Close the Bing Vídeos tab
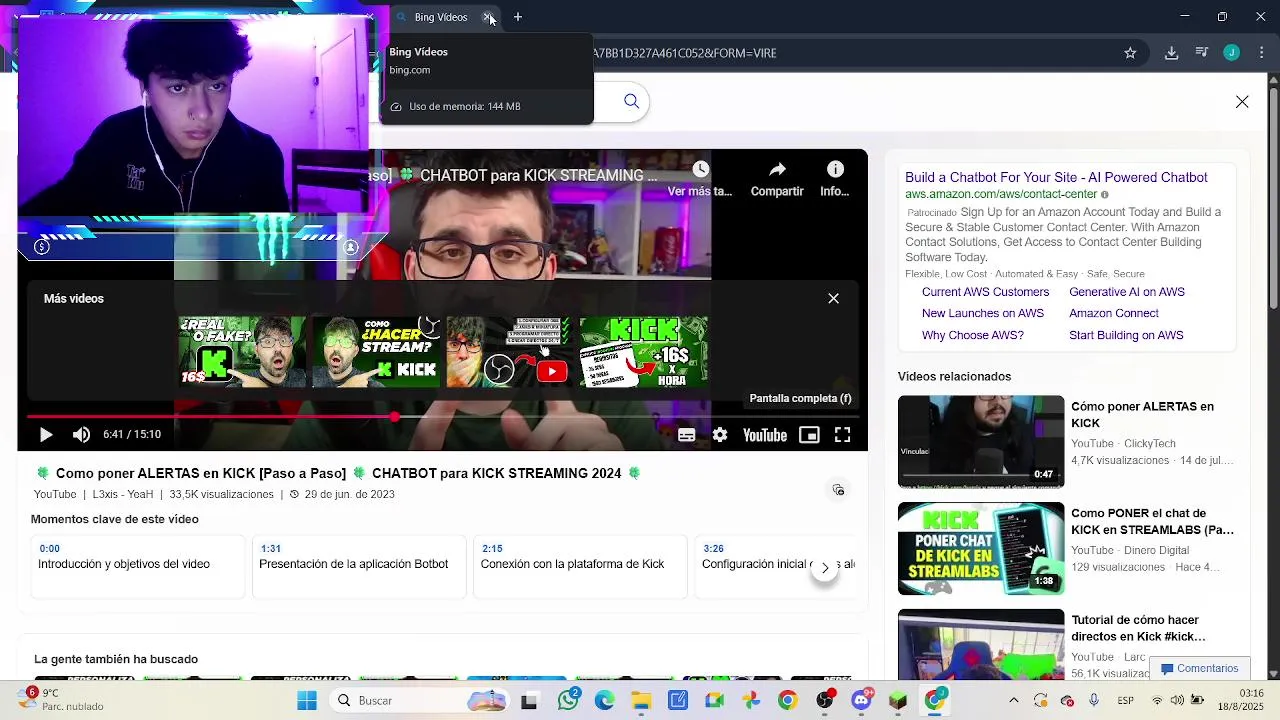The width and height of the screenshot is (1280, 720). 487,17
